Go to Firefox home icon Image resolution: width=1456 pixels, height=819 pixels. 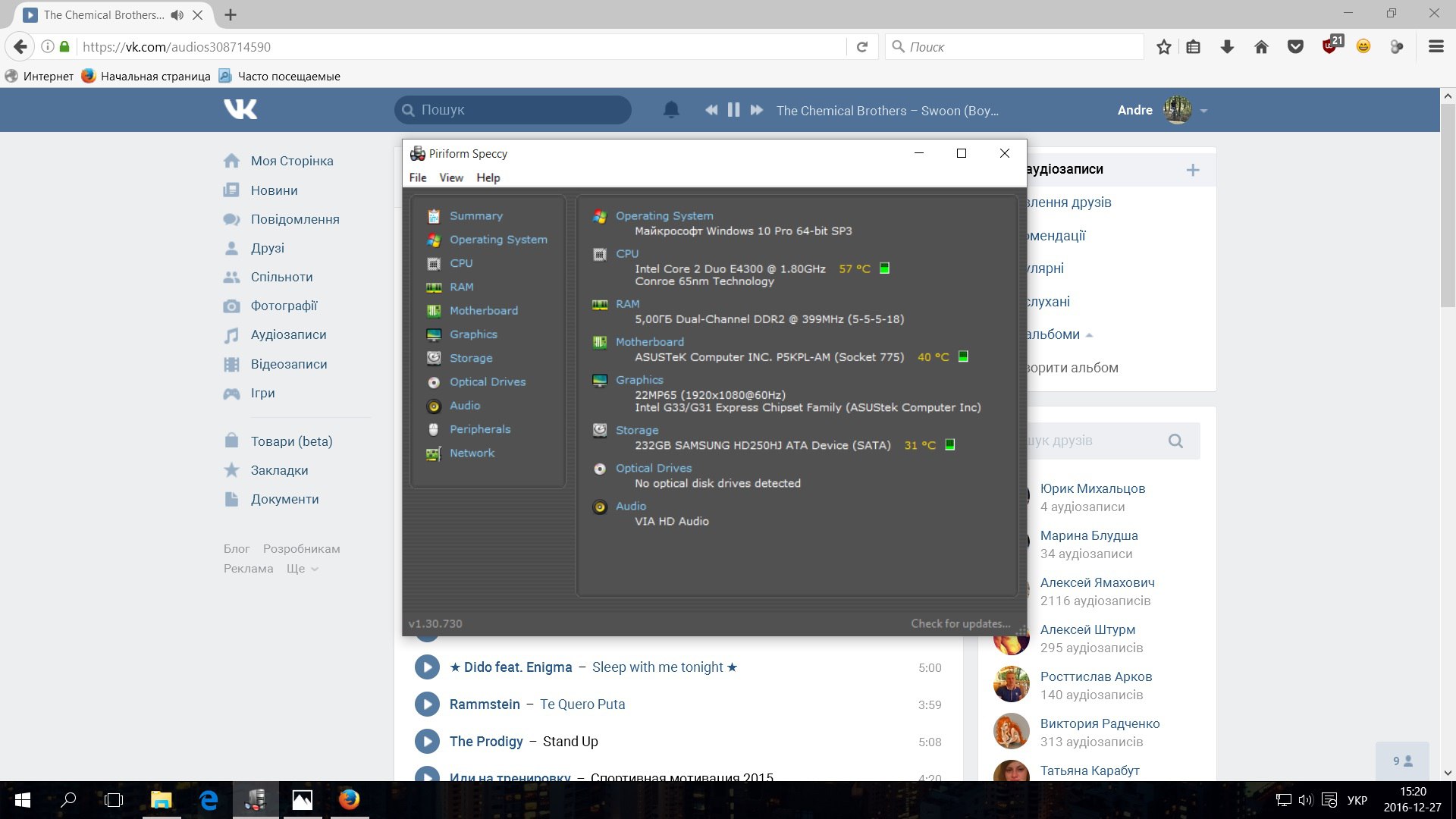click(x=1261, y=47)
